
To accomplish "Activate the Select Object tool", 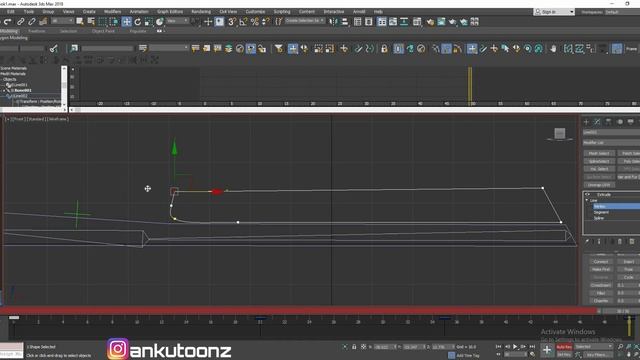I will pos(80,22).
